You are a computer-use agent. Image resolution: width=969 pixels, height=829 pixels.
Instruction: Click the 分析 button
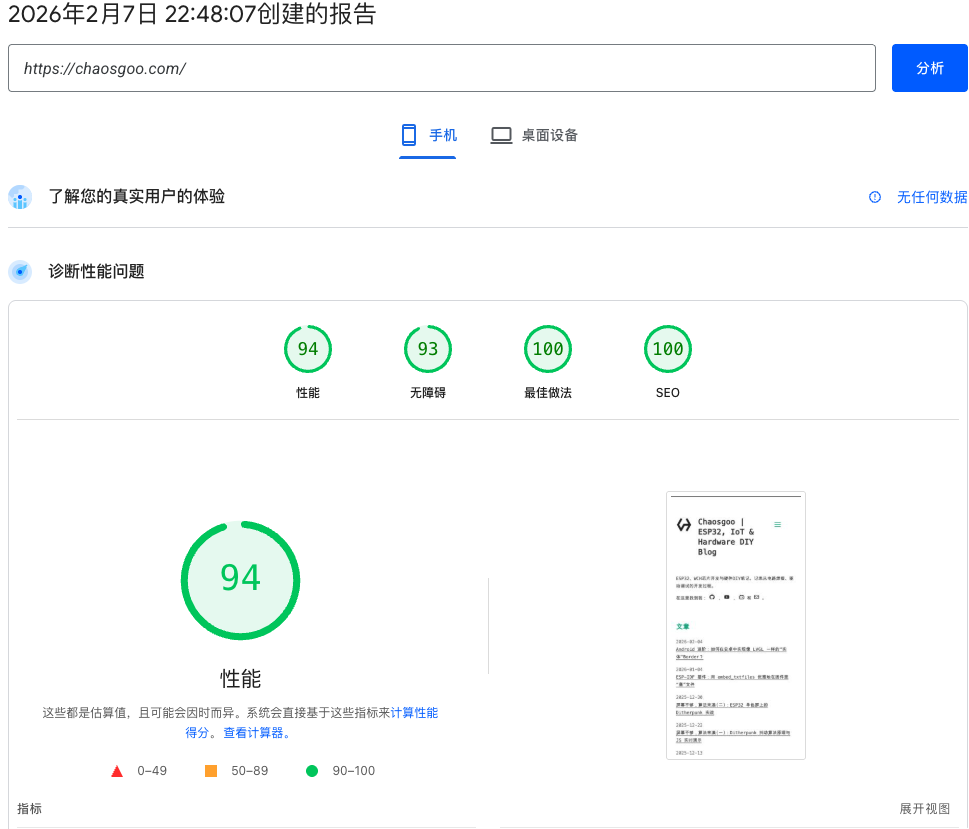click(928, 67)
